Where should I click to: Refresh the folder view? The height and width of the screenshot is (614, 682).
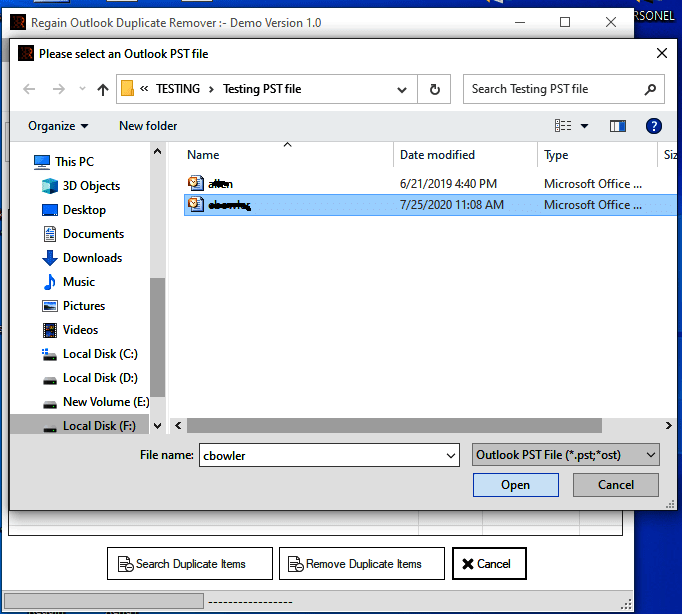[434, 89]
